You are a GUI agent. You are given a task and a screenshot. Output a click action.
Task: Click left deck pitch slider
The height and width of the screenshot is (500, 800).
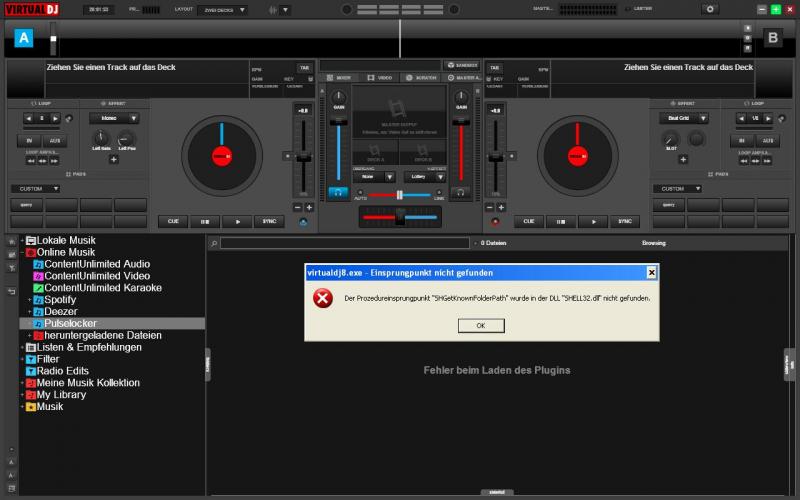pos(304,157)
